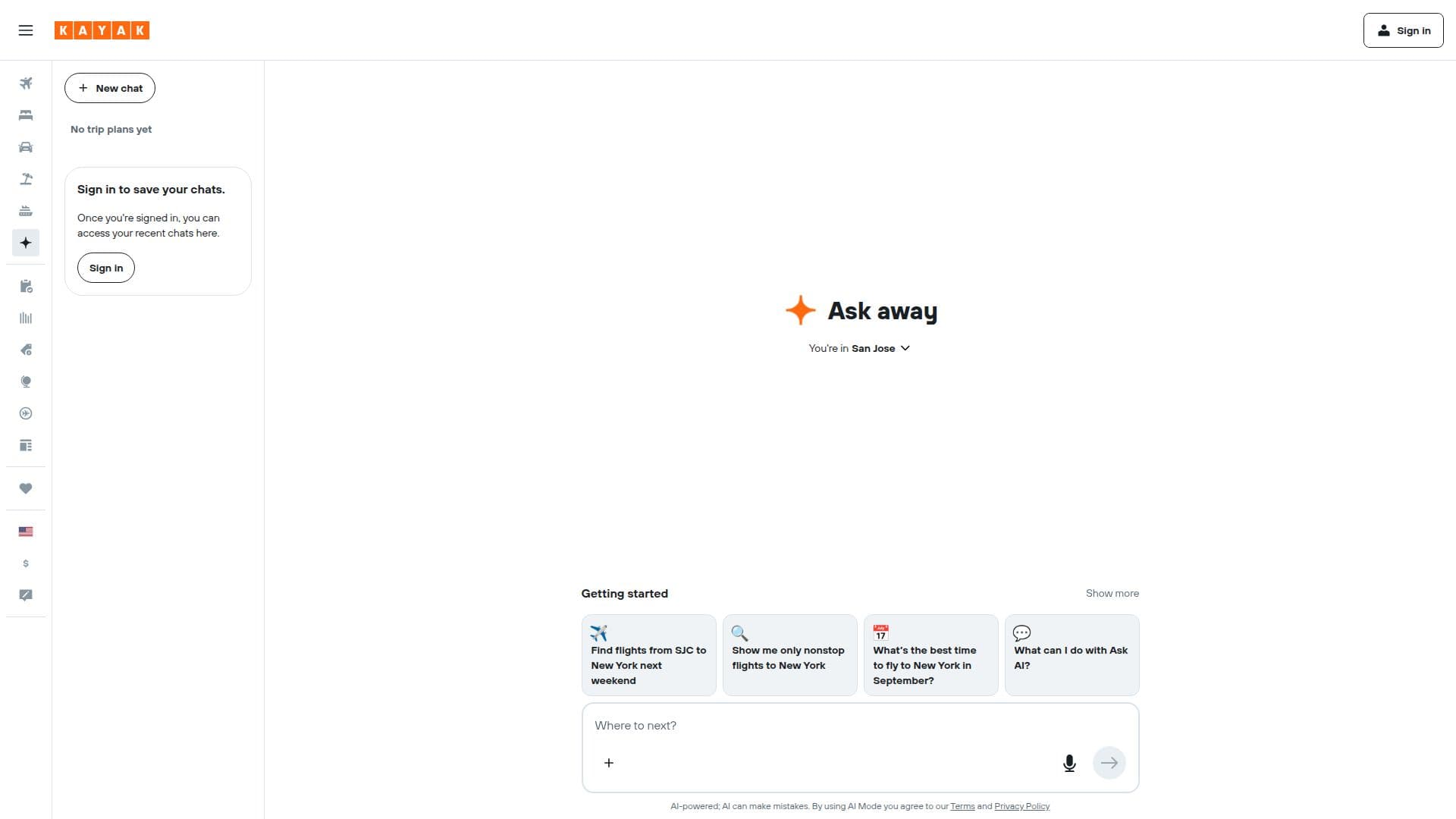Click Sign in inside save chats card
Viewport: 1456px width, 819px height.
pos(106,268)
